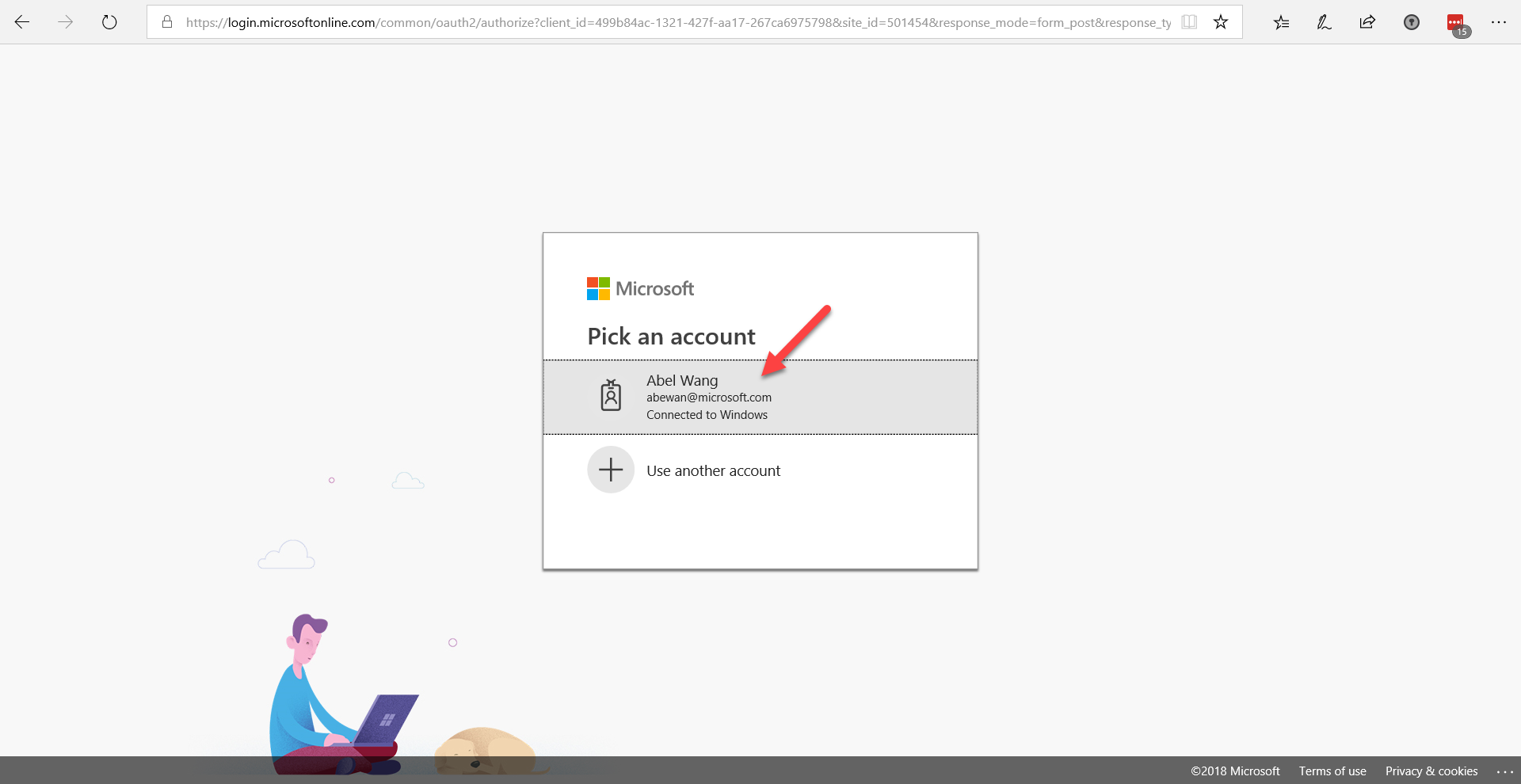Add this page to favorites star
Screen dimensions: 1521x784
pos(1221,22)
